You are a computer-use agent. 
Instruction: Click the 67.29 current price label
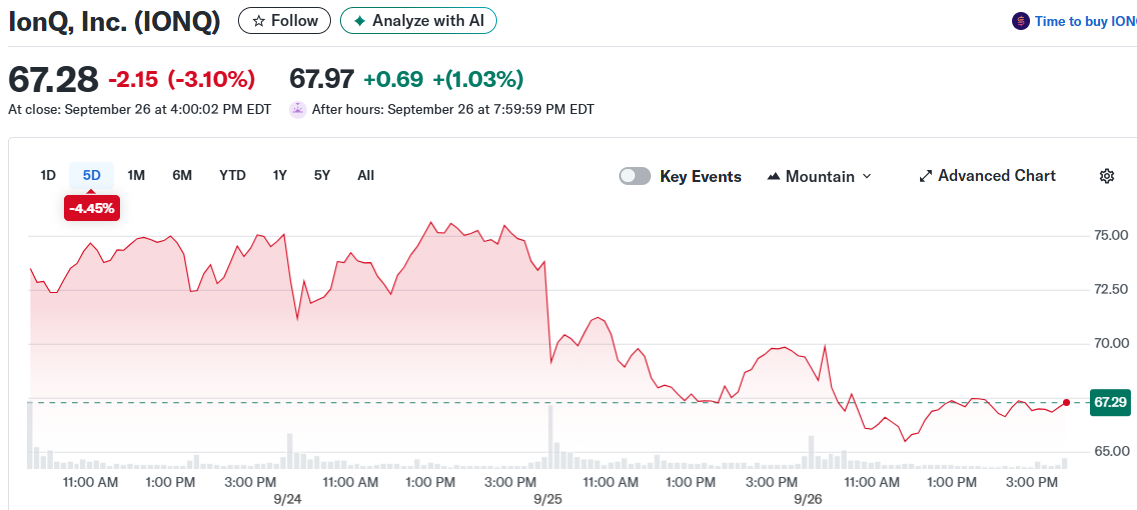1110,402
